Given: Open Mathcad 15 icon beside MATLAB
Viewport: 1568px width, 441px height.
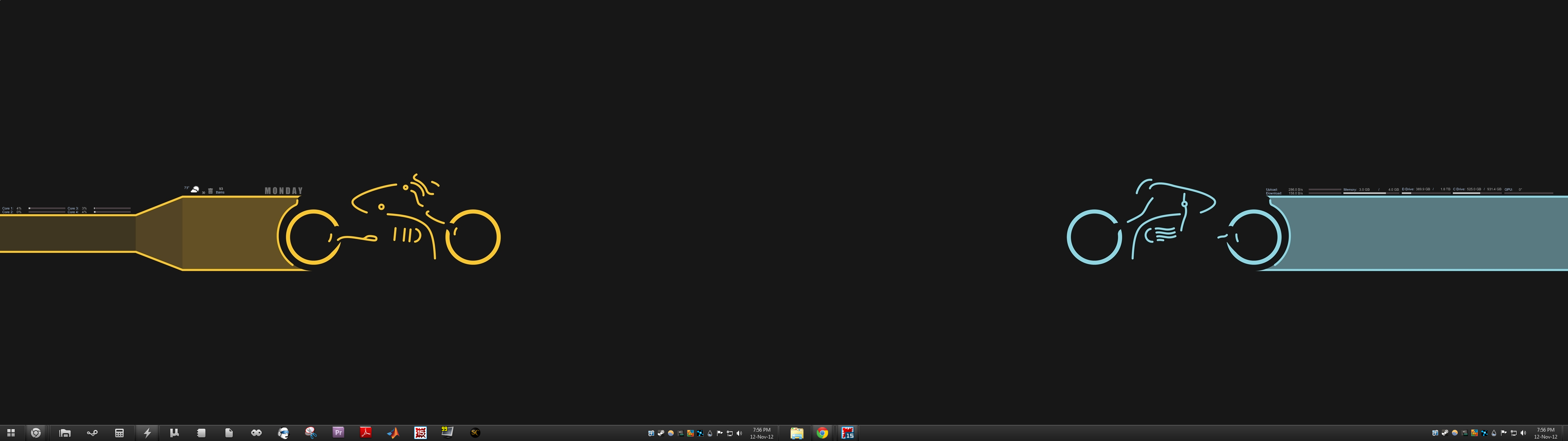Looking at the screenshot, I should click(420, 432).
